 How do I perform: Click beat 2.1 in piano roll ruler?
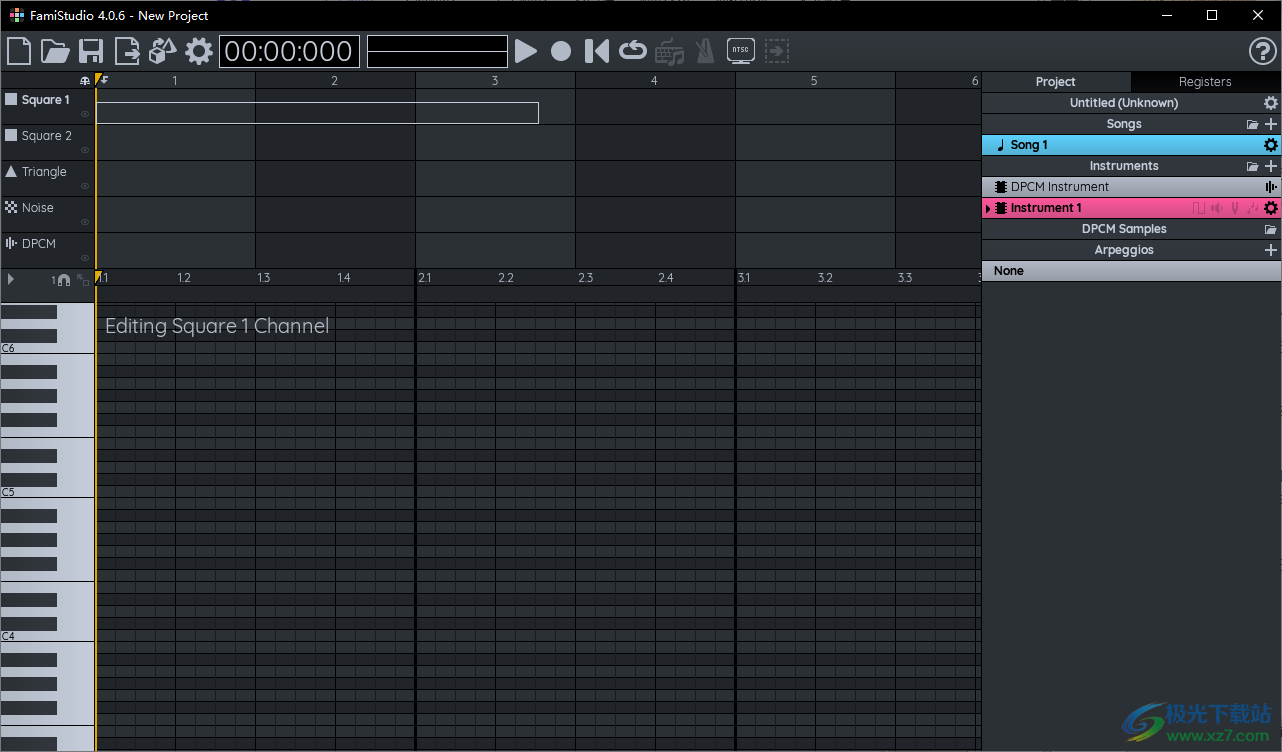[425, 278]
